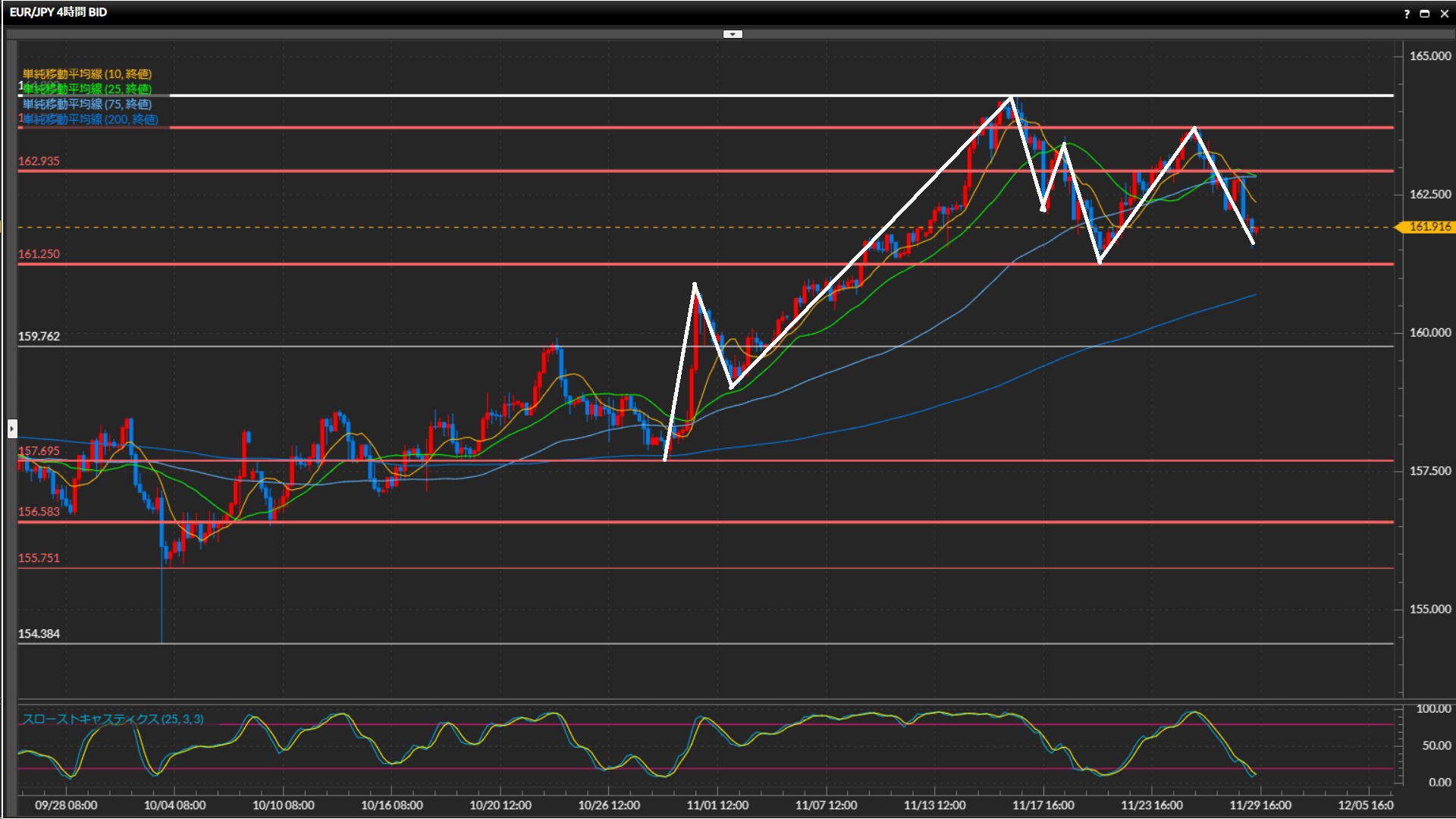Select the 154.384 gray line label
Image resolution: width=1456 pixels, height=819 pixels.
pyautogui.click(x=39, y=634)
